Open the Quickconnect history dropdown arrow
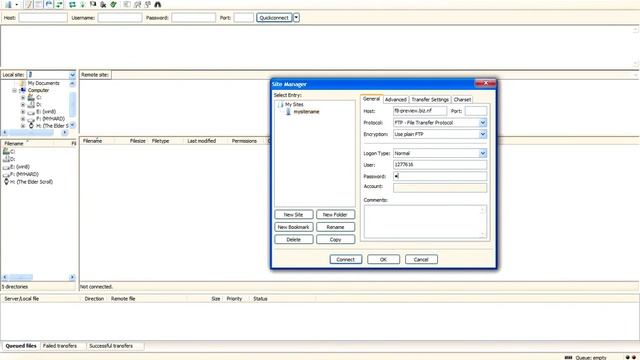Image resolution: width=640 pixels, height=360 pixels. click(296, 18)
